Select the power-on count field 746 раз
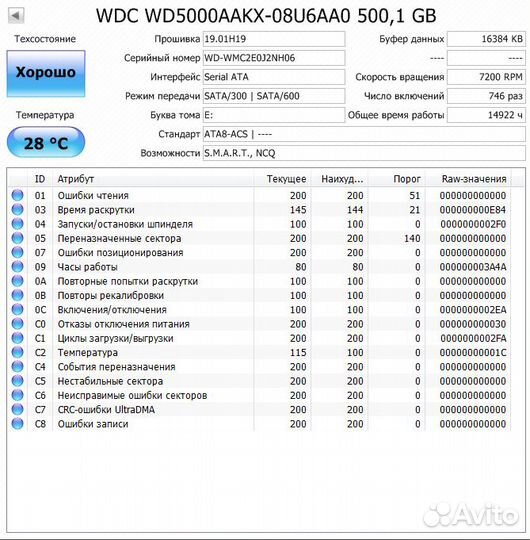The height and width of the screenshot is (540, 530). pyautogui.click(x=487, y=96)
